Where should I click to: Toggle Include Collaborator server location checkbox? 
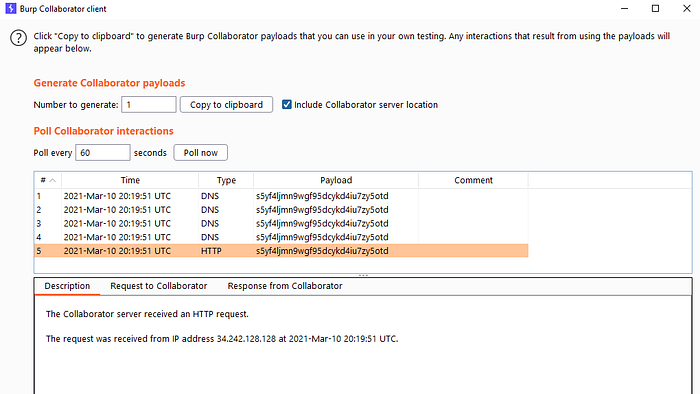click(x=287, y=105)
